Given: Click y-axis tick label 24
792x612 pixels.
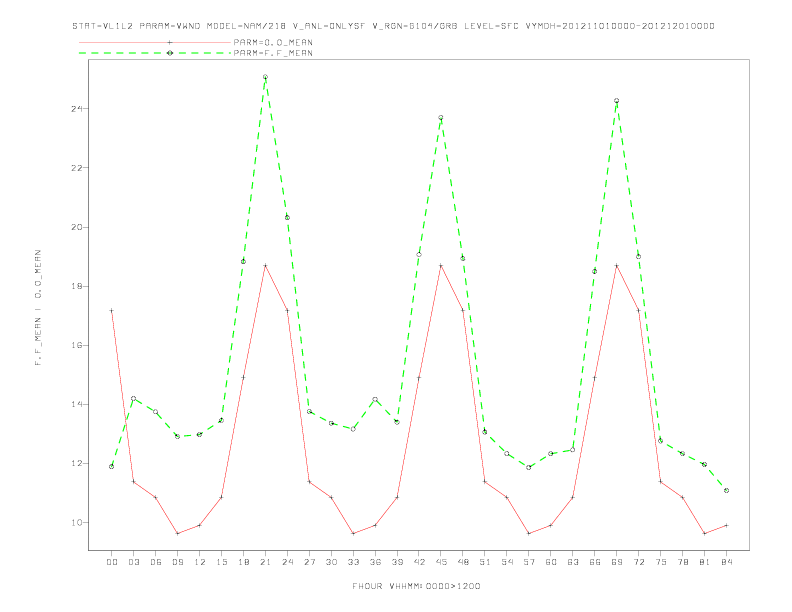Looking at the screenshot, I should click(x=77, y=109).
